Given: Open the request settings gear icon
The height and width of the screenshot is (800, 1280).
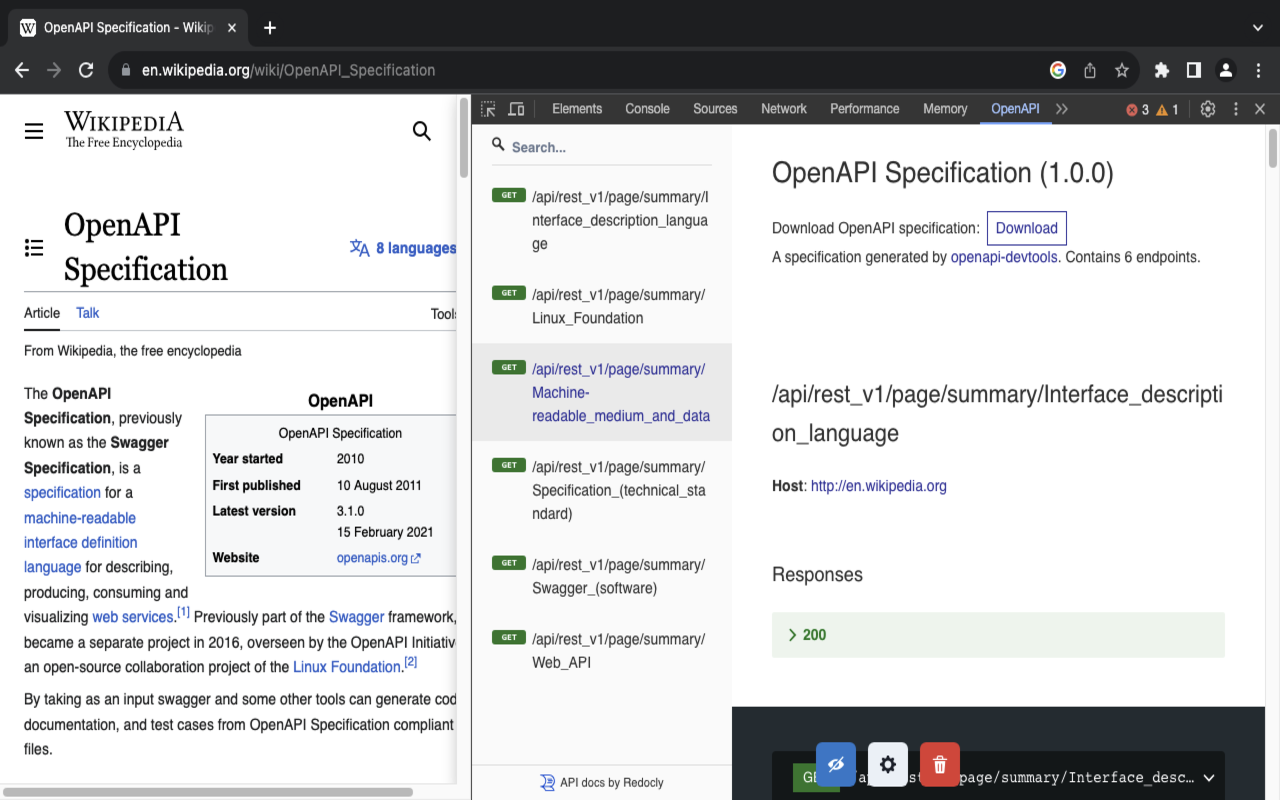Looking at the screenshot, I should [x=887, y=764].
